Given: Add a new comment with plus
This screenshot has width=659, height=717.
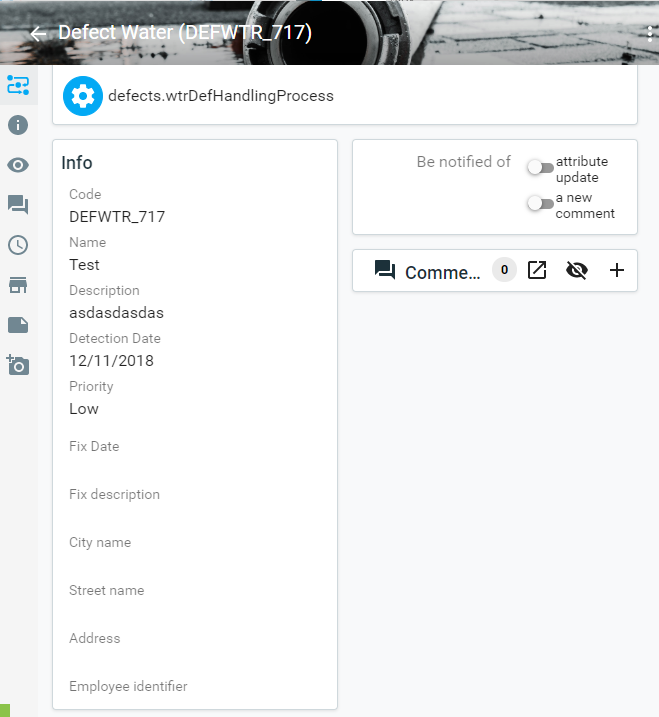Looking at the screenshot, I should pos(616,270).
